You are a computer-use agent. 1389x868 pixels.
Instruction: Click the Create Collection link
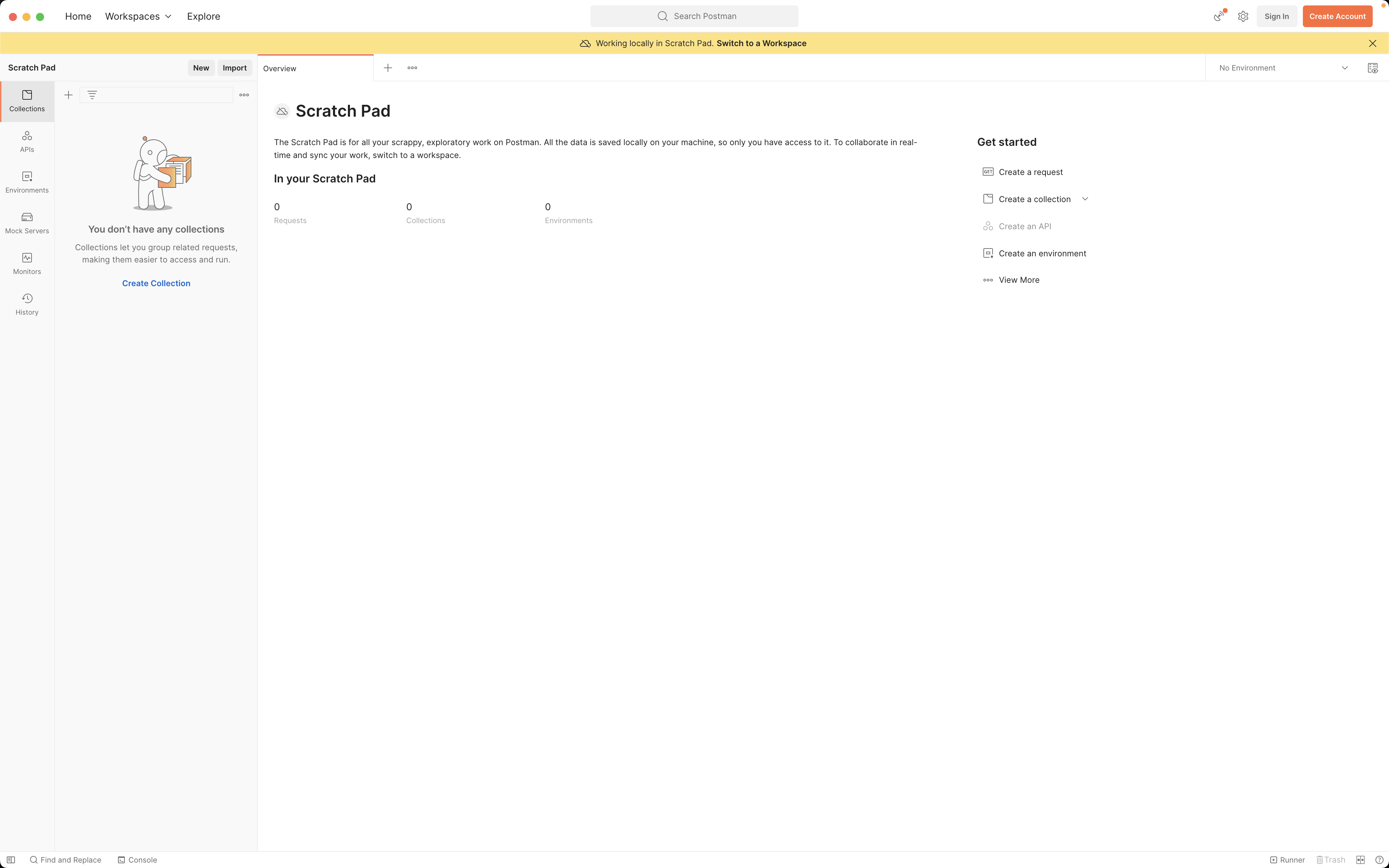(x=156, y=283)
